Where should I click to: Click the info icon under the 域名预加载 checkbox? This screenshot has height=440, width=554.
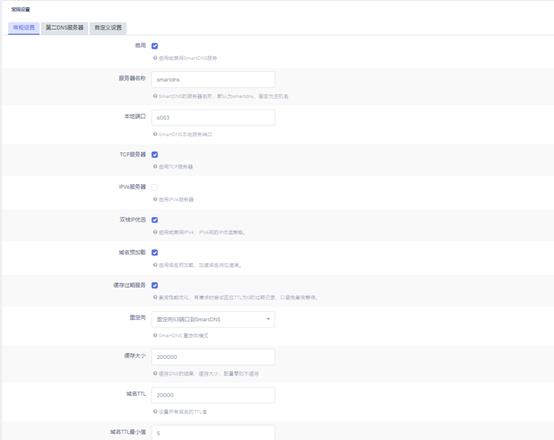click(155, 265)
